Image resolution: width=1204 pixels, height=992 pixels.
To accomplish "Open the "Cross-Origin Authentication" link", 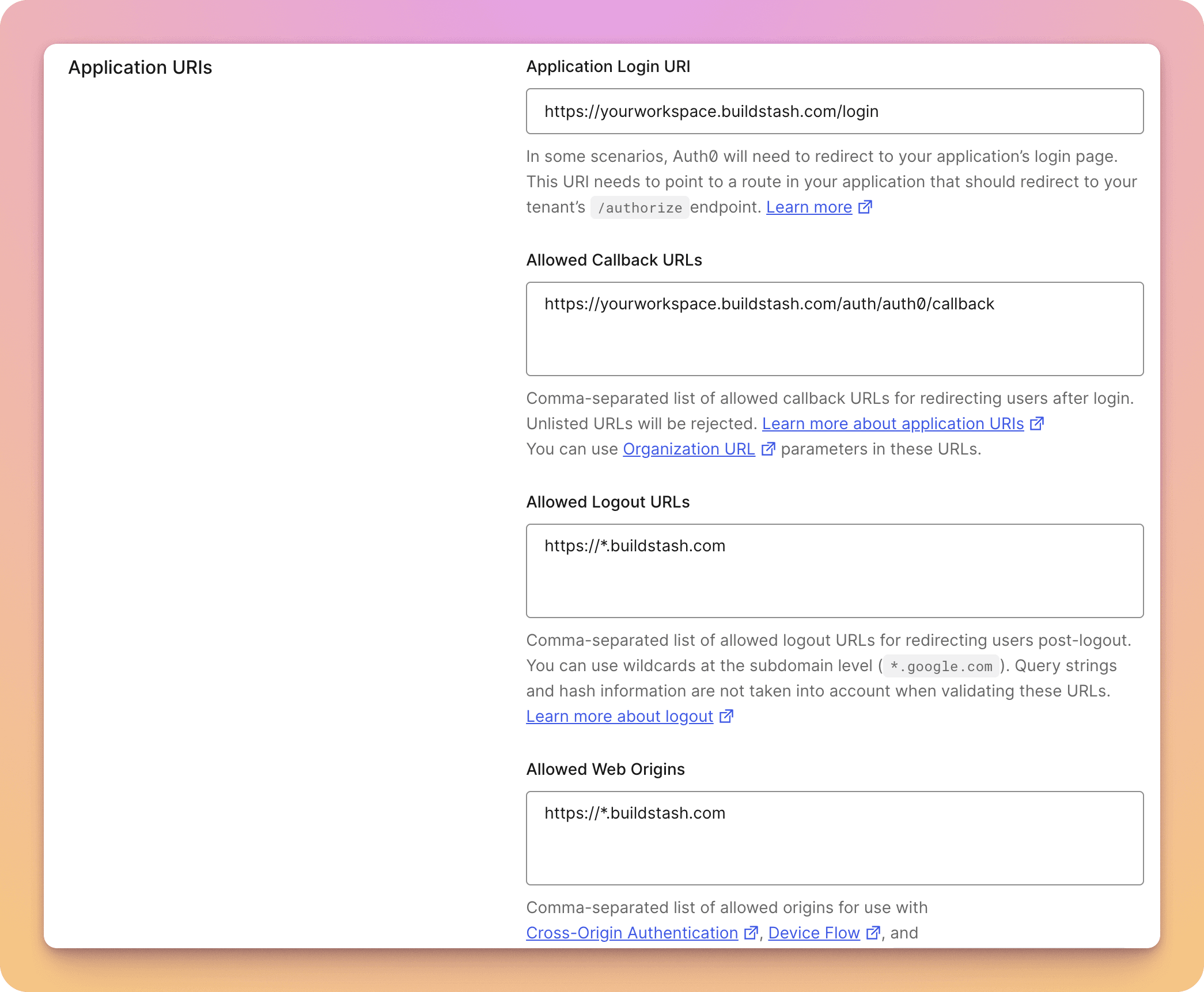I will coord(631,933).
